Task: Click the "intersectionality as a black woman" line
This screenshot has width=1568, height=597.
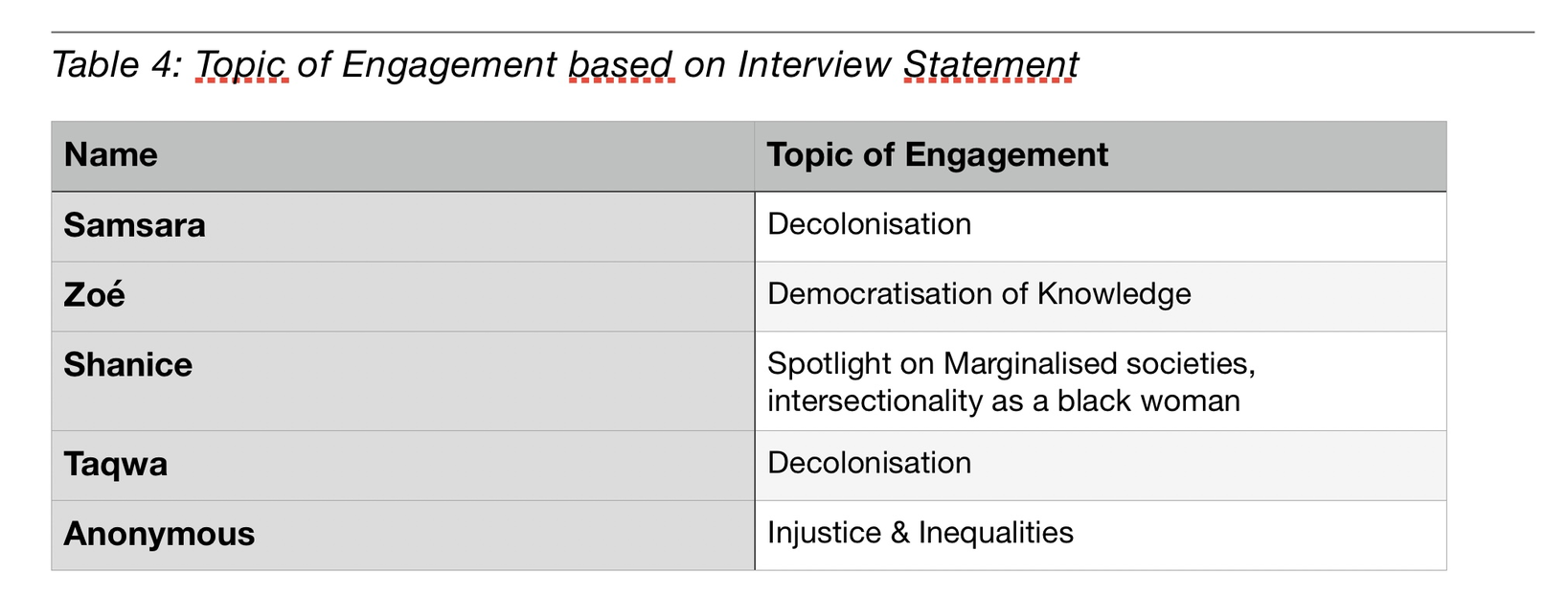Action: (1003, 401)
